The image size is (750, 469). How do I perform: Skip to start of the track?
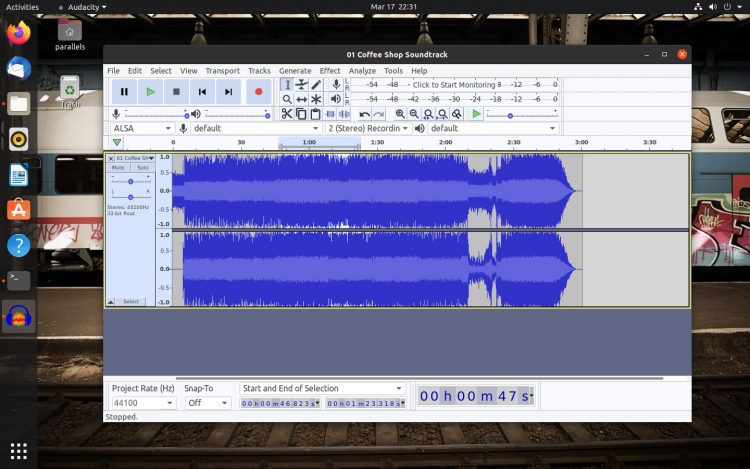click(202, 92)
